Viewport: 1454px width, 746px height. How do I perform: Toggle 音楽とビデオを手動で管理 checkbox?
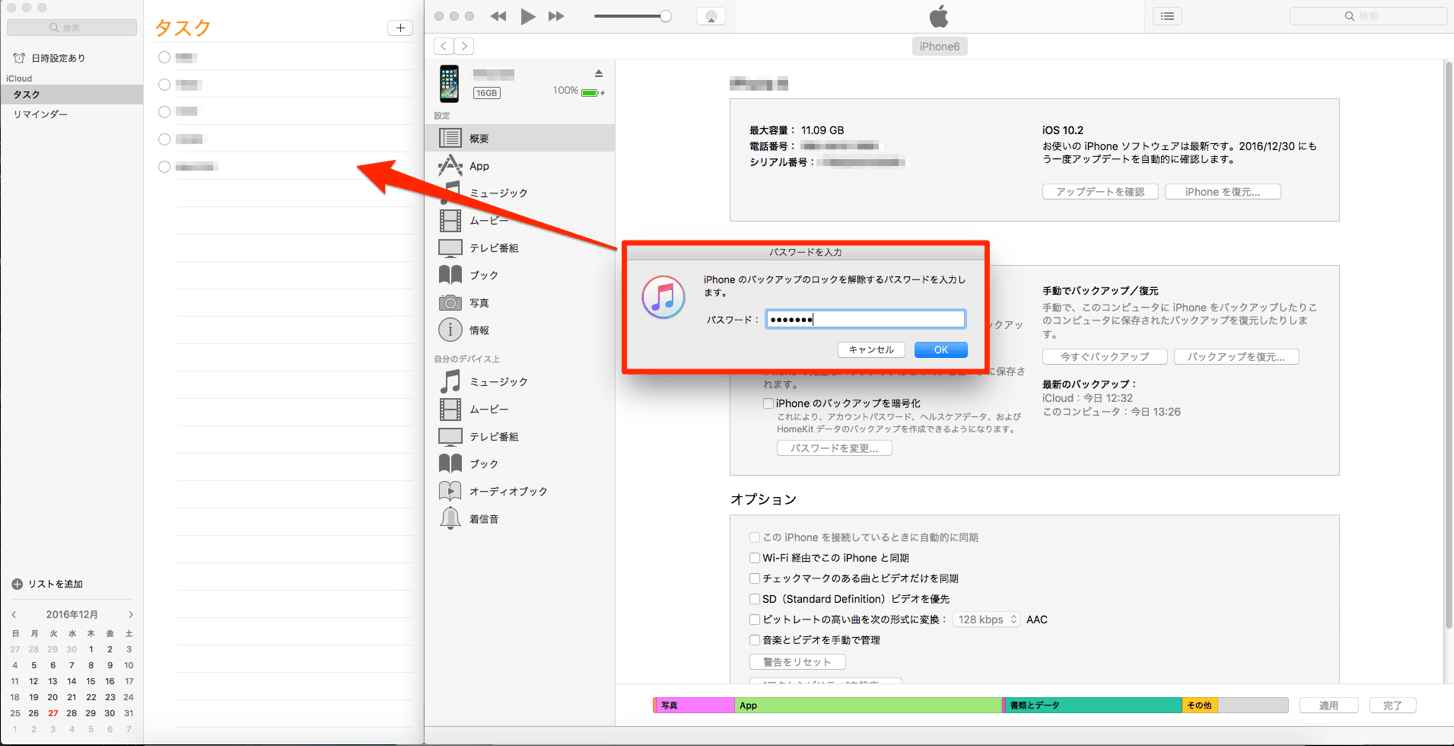pyautogui.click(x=755, y=640)
